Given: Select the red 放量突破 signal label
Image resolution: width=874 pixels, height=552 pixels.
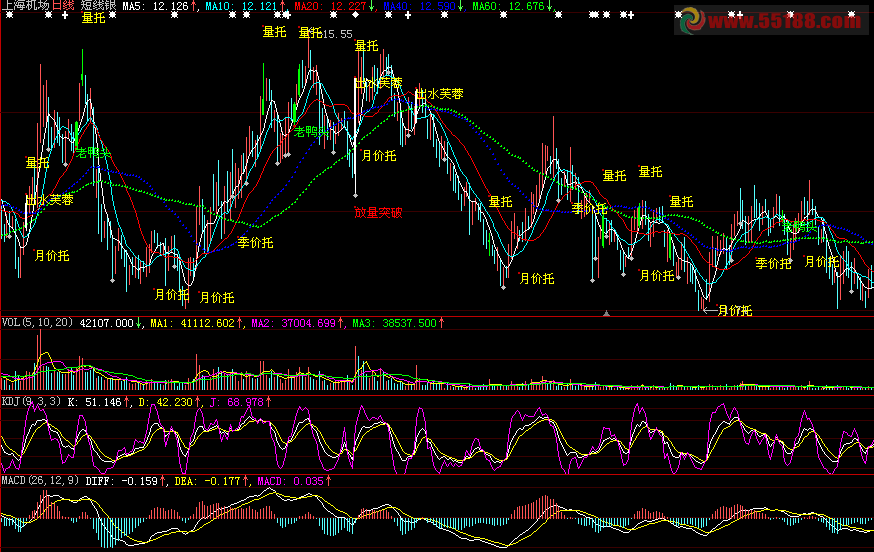Looking at the screenshot, I should coord(378,212).
